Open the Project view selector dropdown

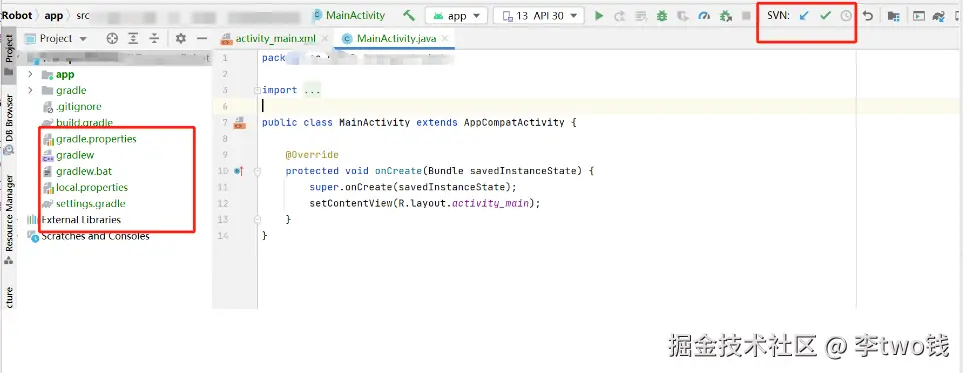[55, 38]
